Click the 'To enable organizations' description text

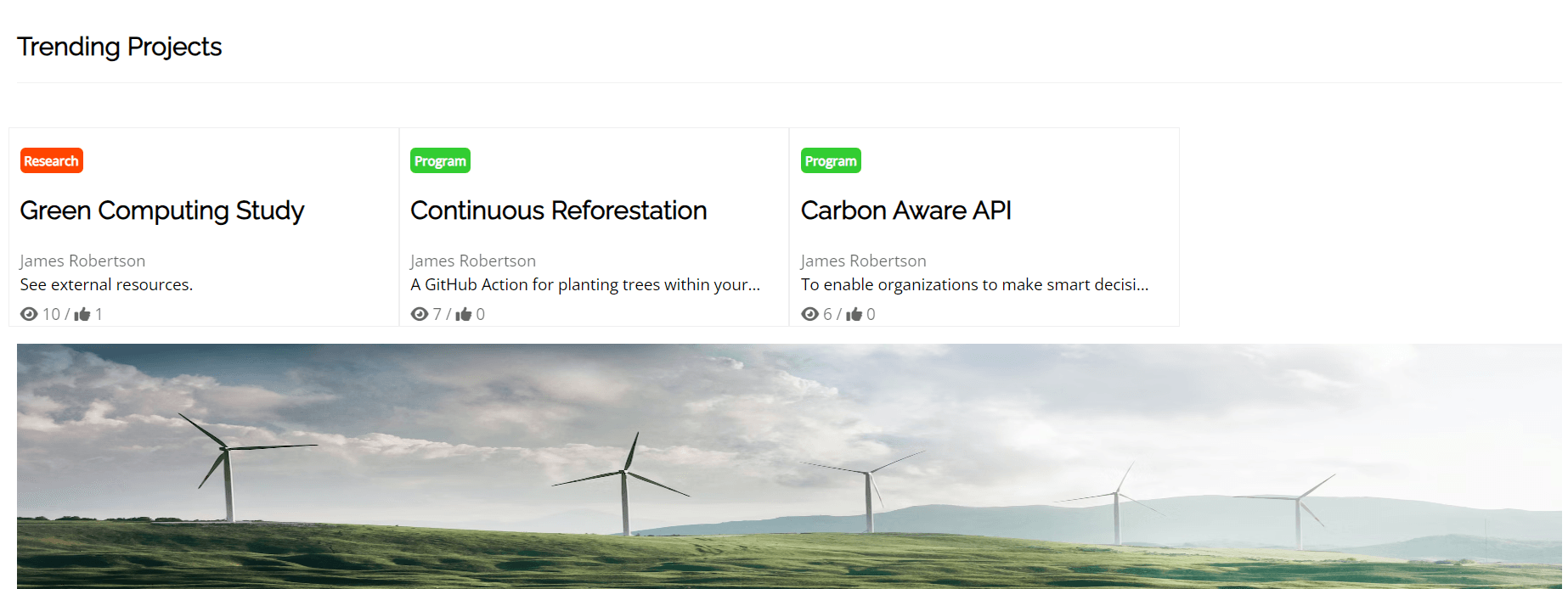tap(974, 284)
